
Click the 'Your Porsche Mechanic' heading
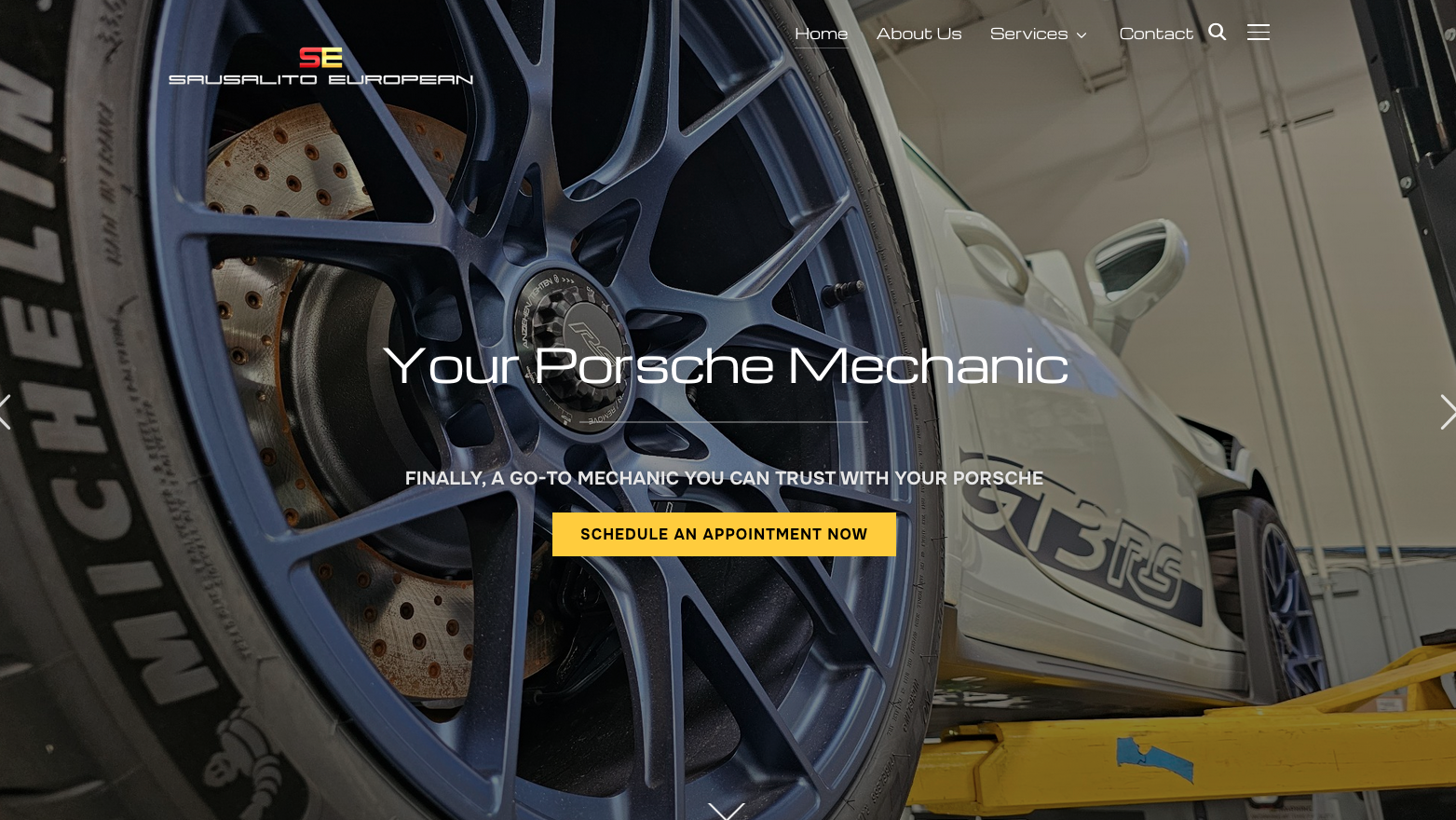[x=726, y=365]
